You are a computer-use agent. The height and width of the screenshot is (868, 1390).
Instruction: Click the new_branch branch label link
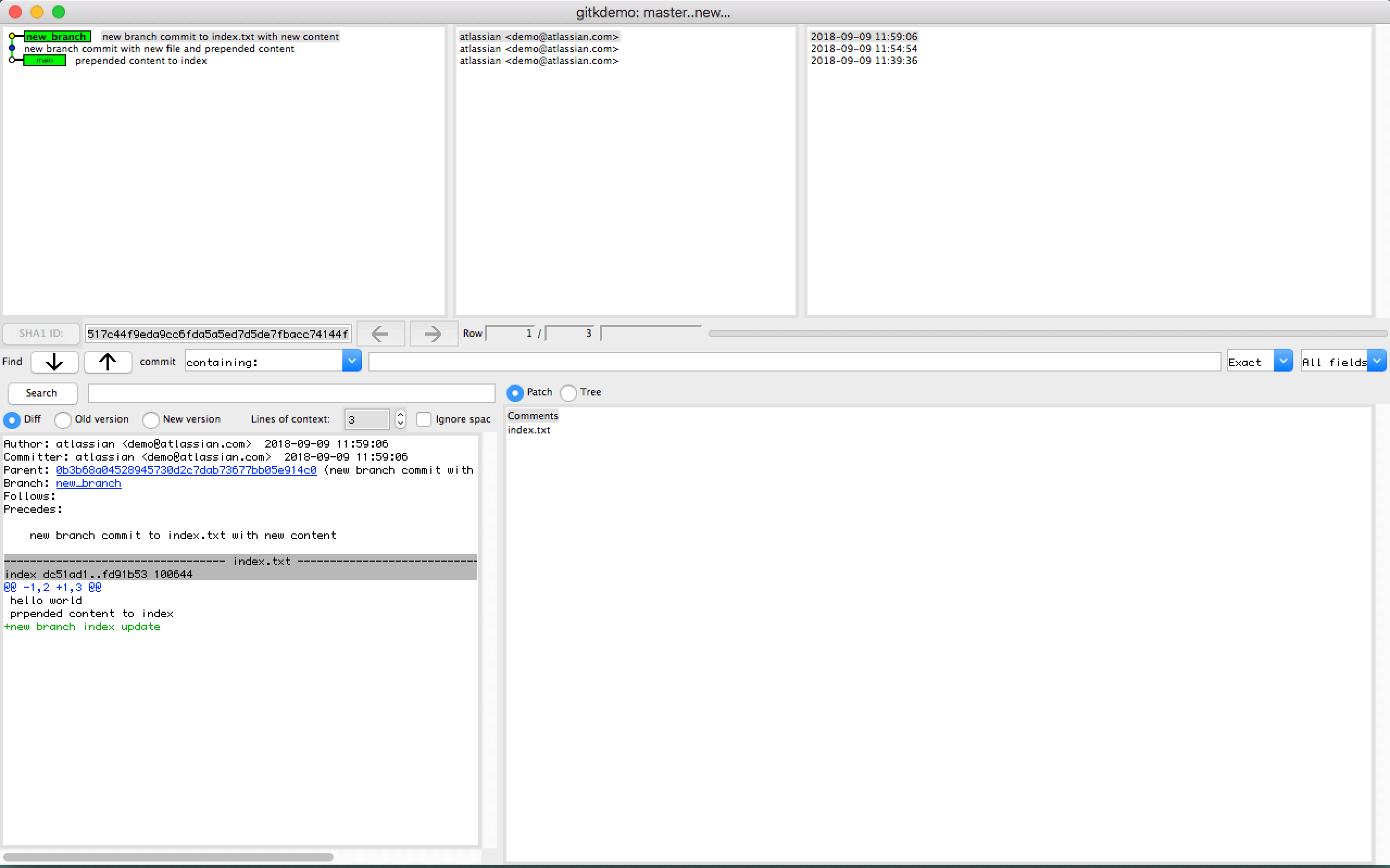click(89, 483)
